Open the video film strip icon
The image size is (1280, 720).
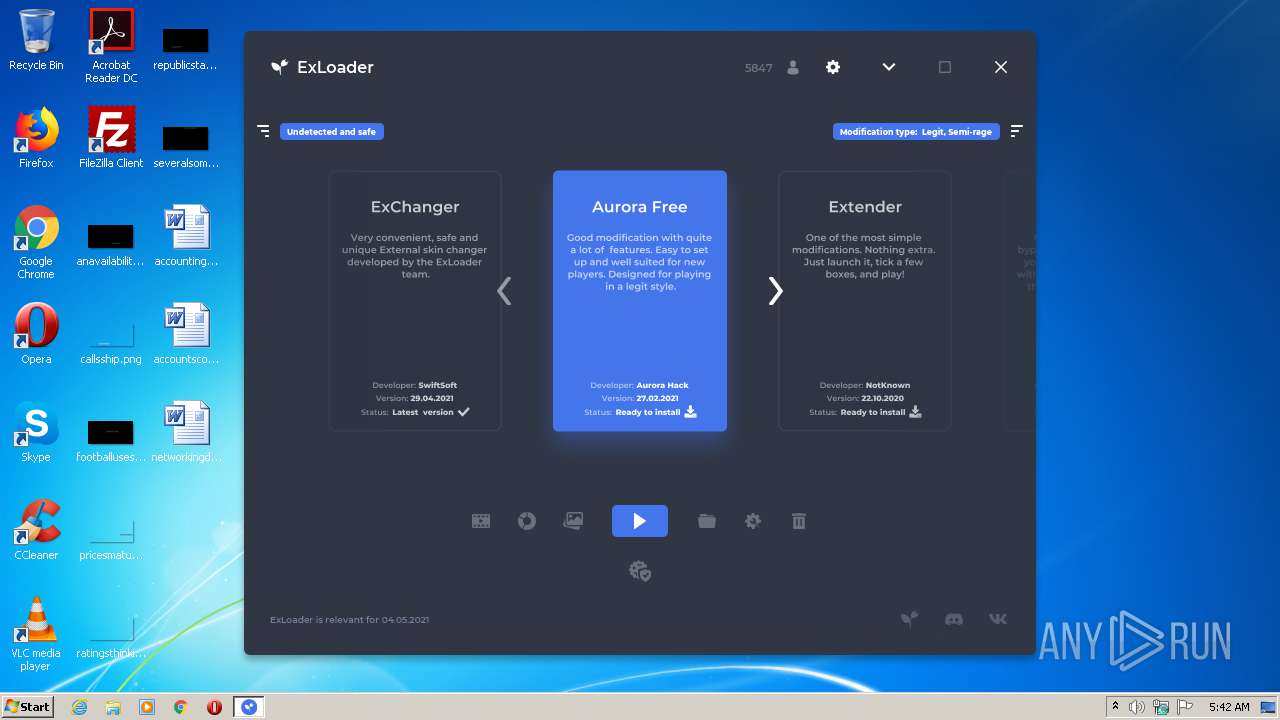(481, 521)
